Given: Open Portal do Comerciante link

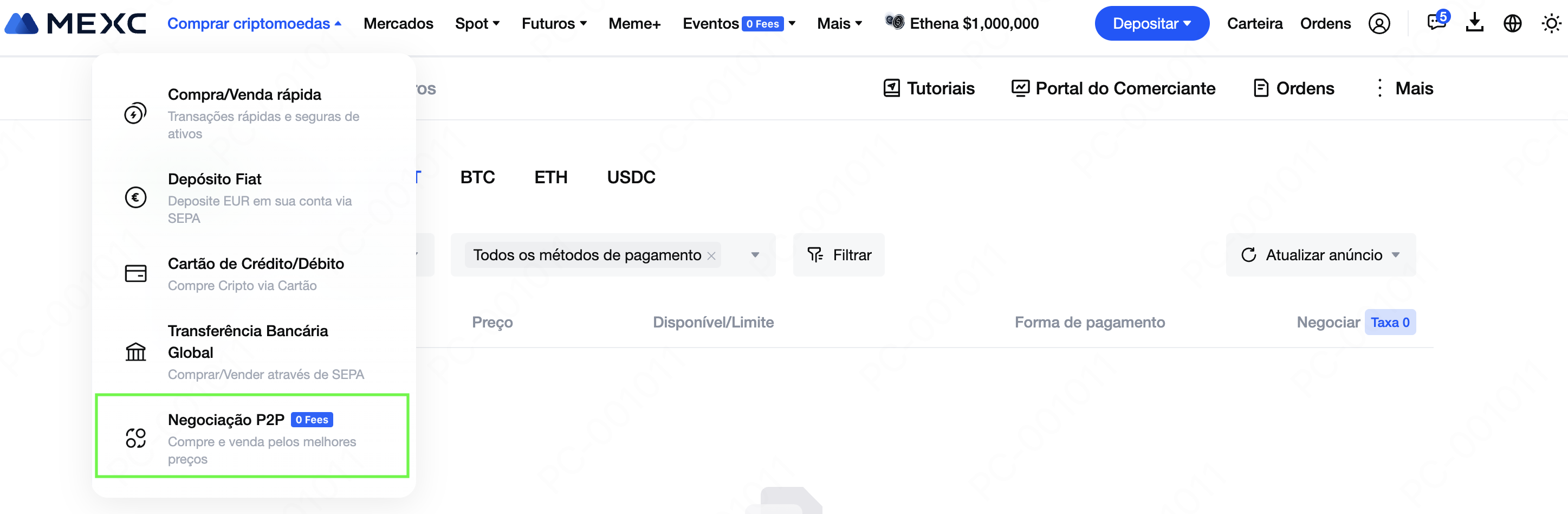Looking at the screenshot, I should point(1113,88).
